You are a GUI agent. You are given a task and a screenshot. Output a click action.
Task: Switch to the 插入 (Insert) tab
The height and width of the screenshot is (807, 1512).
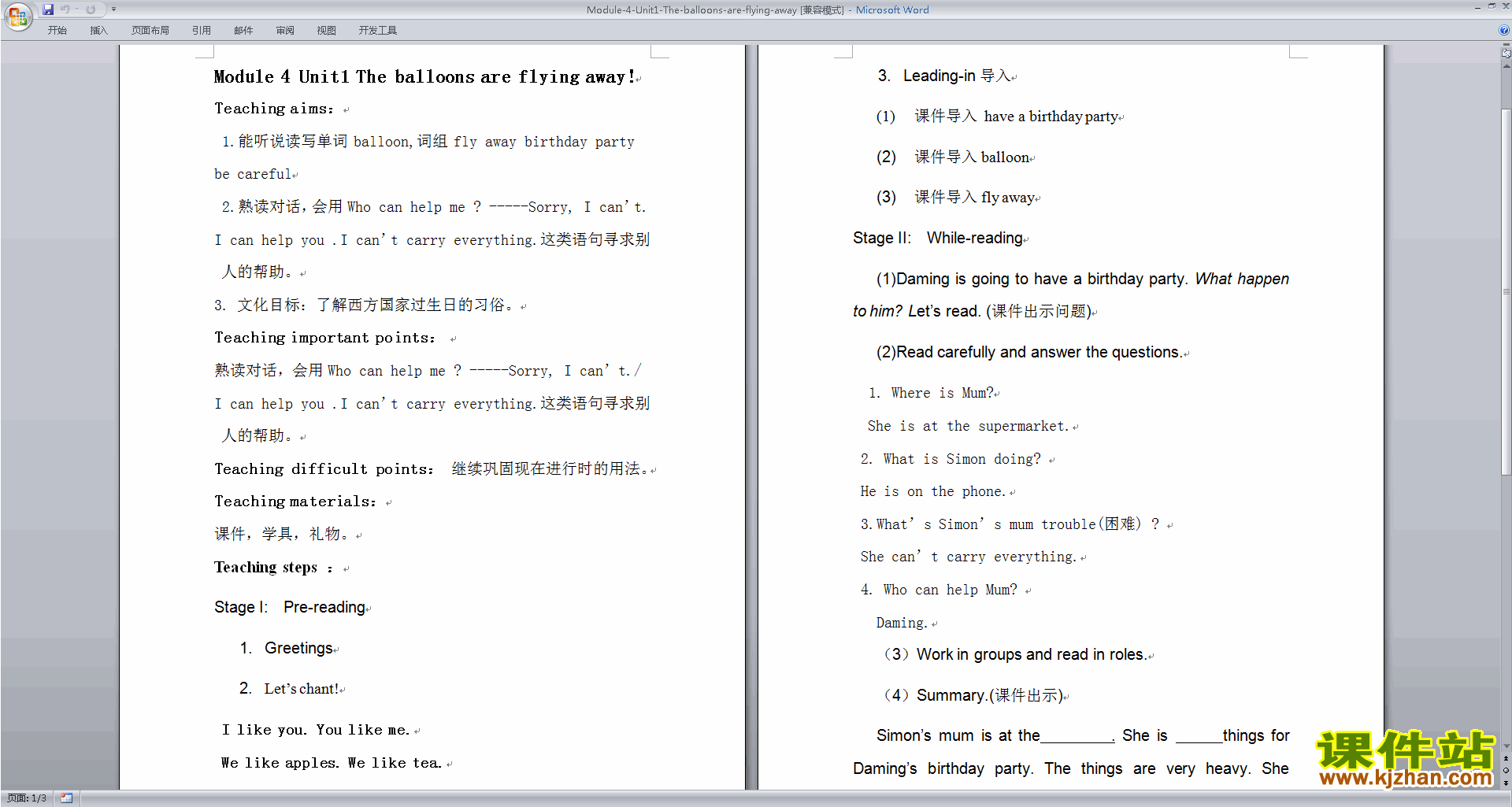[x=98, y=31]
